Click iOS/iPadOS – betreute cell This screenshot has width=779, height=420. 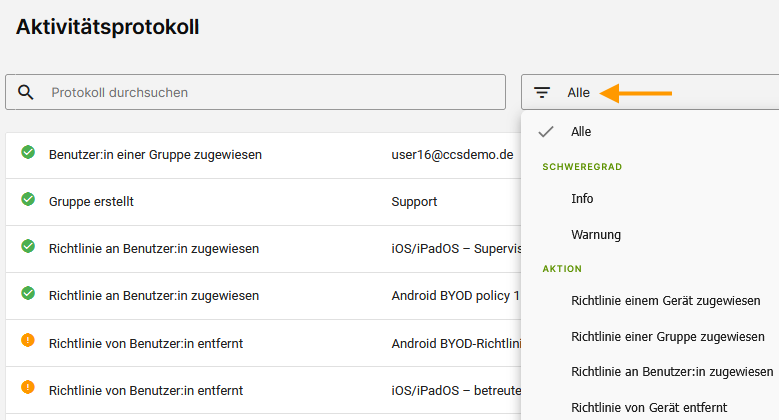456,391
